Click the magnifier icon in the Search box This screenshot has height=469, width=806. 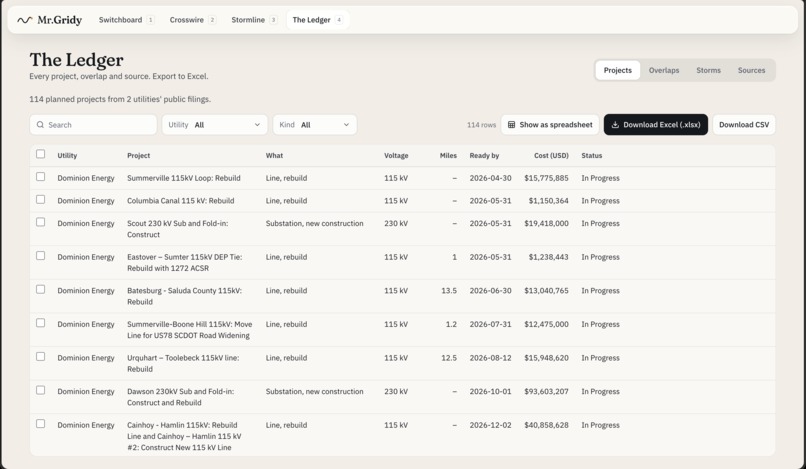tap(40, 125)
